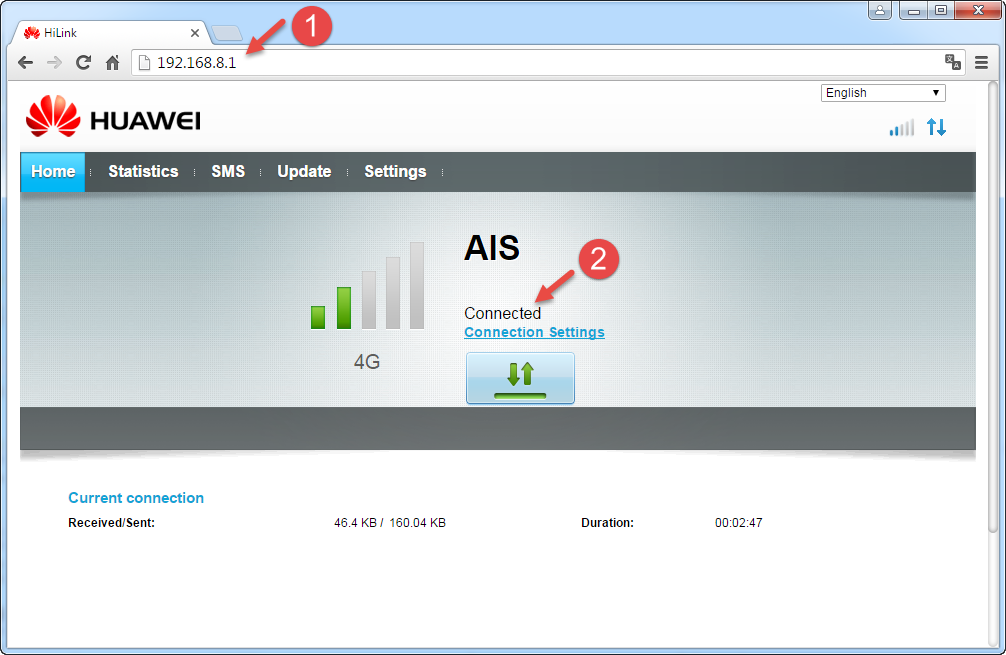
Task: Close the browser window
Action: pyautogui.click(x=978, y=10)
